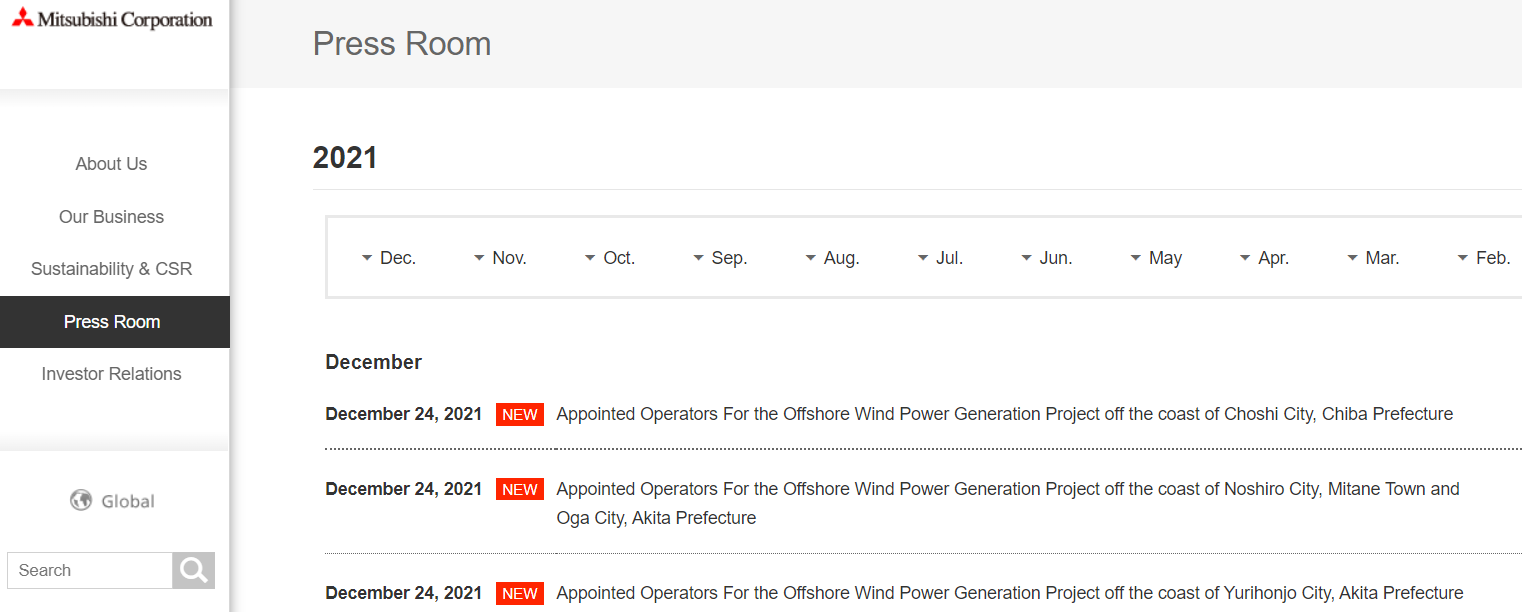Click the search magnifier icon button
The width and height of the screenshot is (1522, 612).
[193, 570]
